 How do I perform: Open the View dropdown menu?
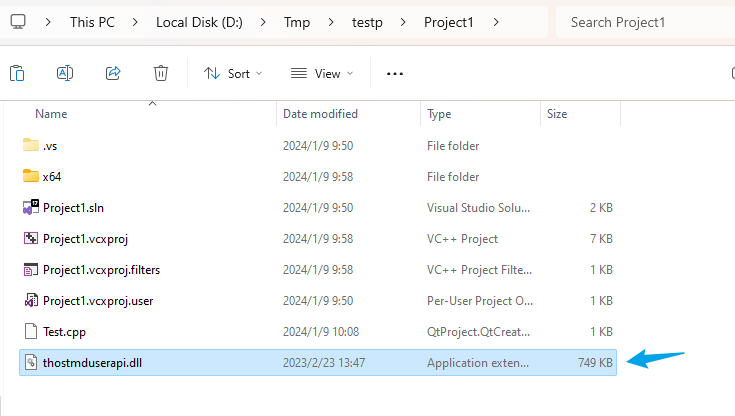(x=322, y=74)
